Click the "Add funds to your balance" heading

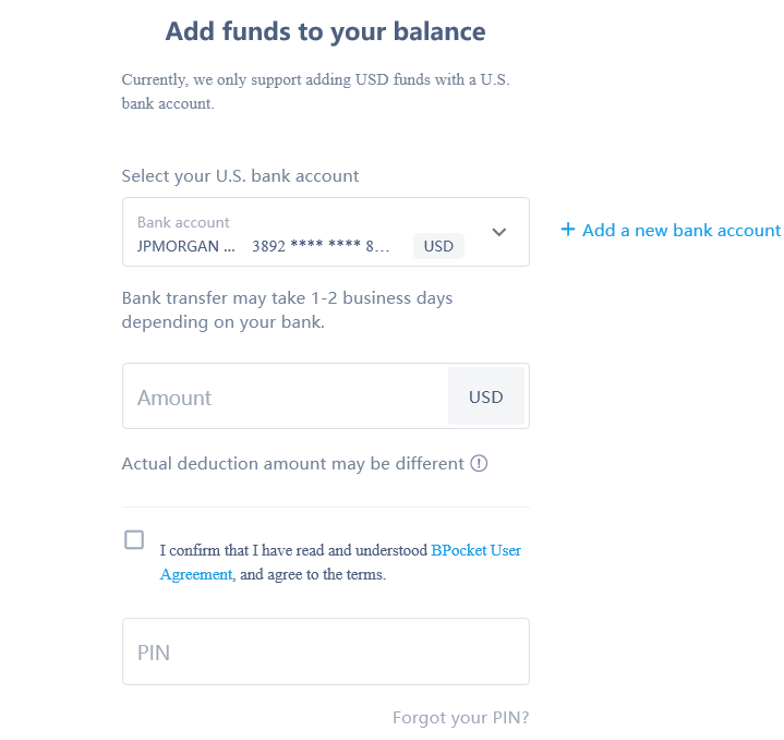[x=325, y=31]
